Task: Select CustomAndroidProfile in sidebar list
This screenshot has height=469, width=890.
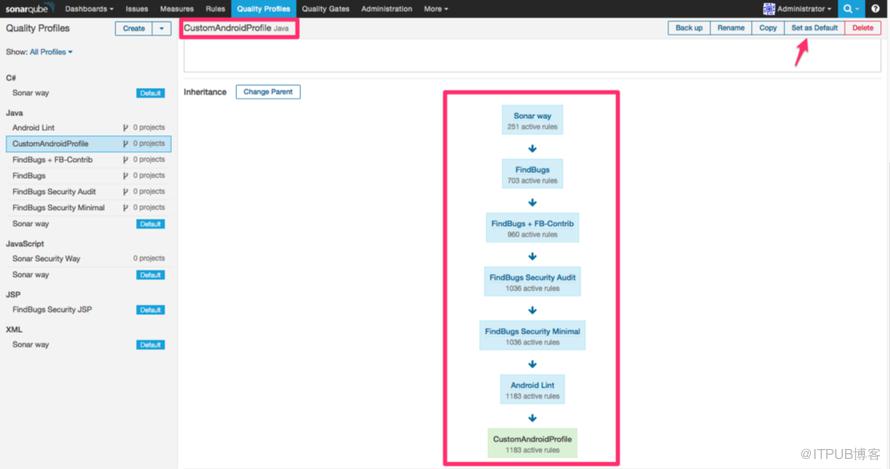Action: point(88,144)
